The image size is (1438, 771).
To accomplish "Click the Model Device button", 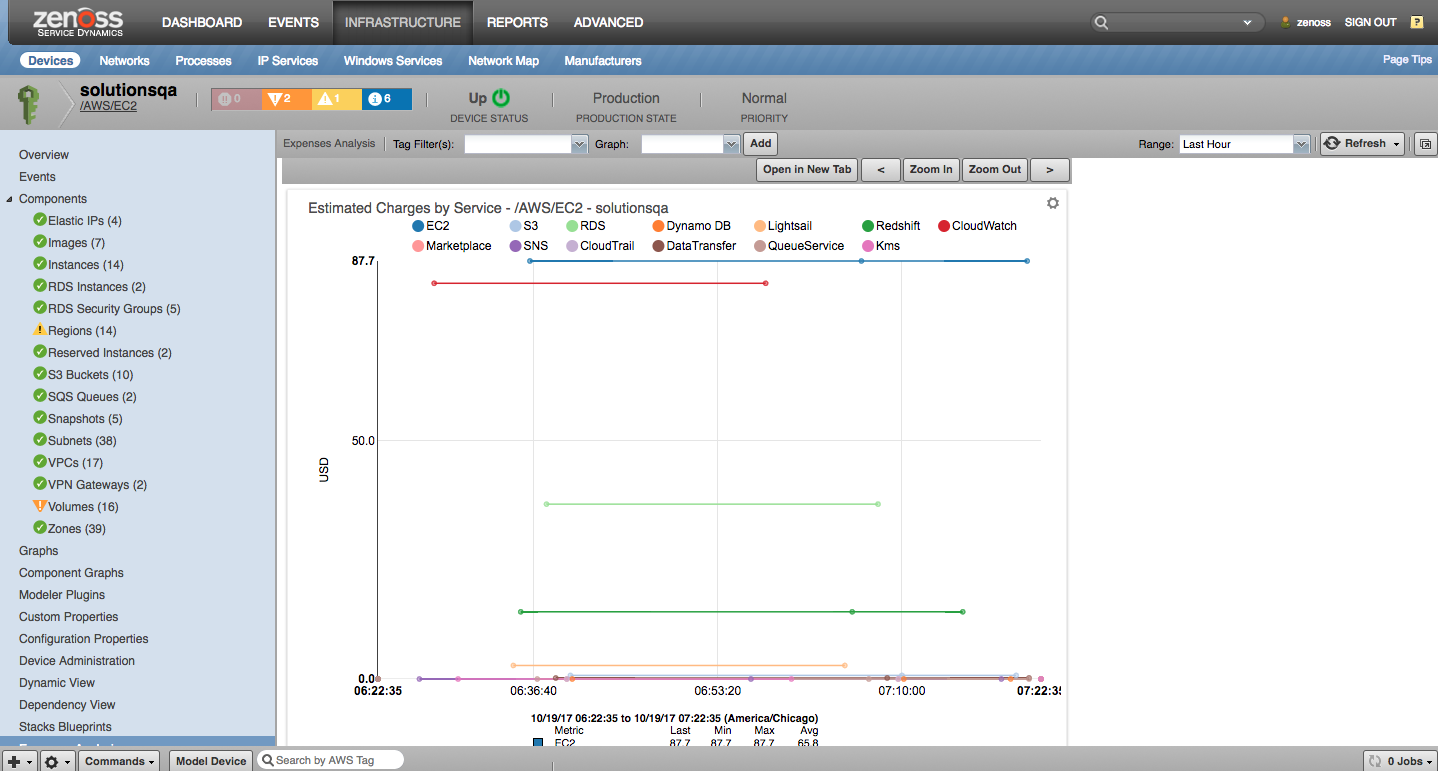I will coord(210,761).
